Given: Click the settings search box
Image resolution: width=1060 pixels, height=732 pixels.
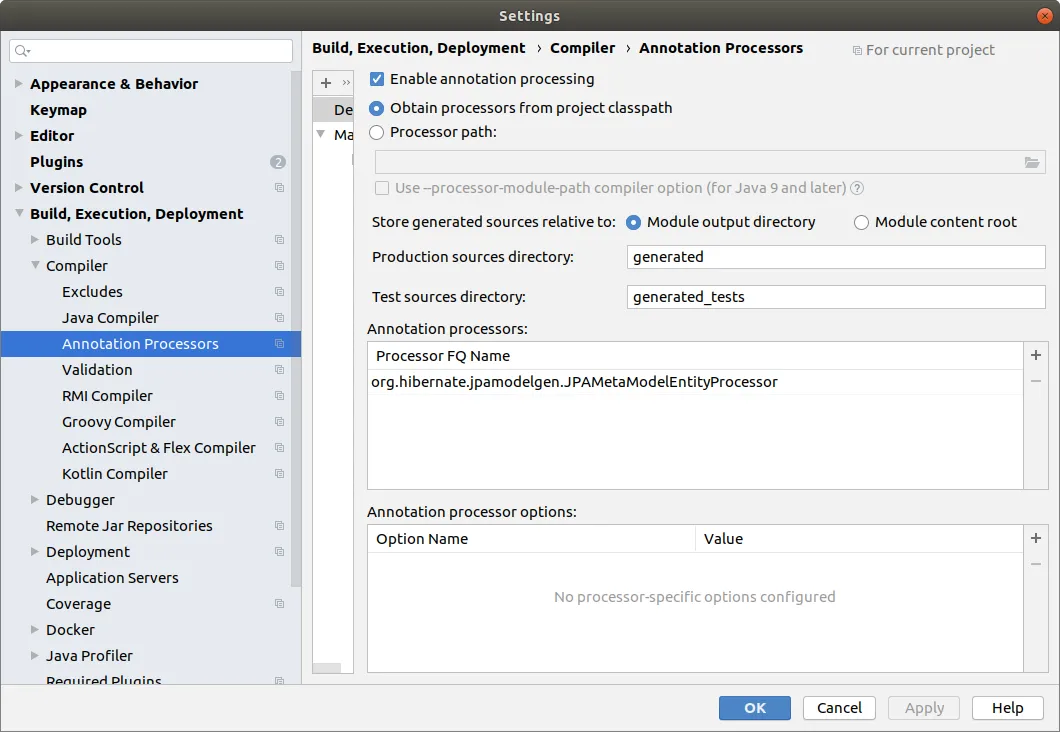Looking at the screenshot, I should tap(150, 50).
